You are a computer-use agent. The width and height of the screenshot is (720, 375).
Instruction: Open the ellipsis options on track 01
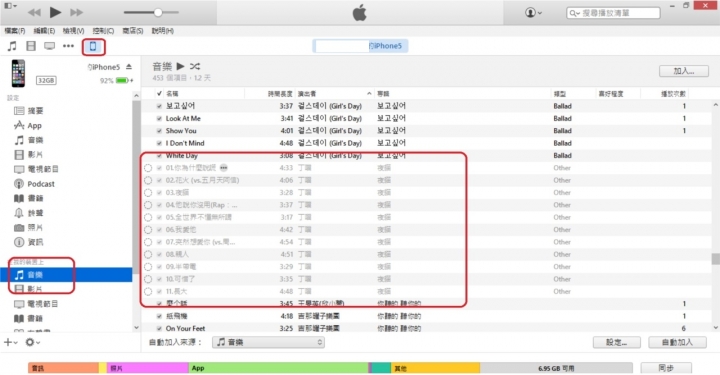click(224, 168)
